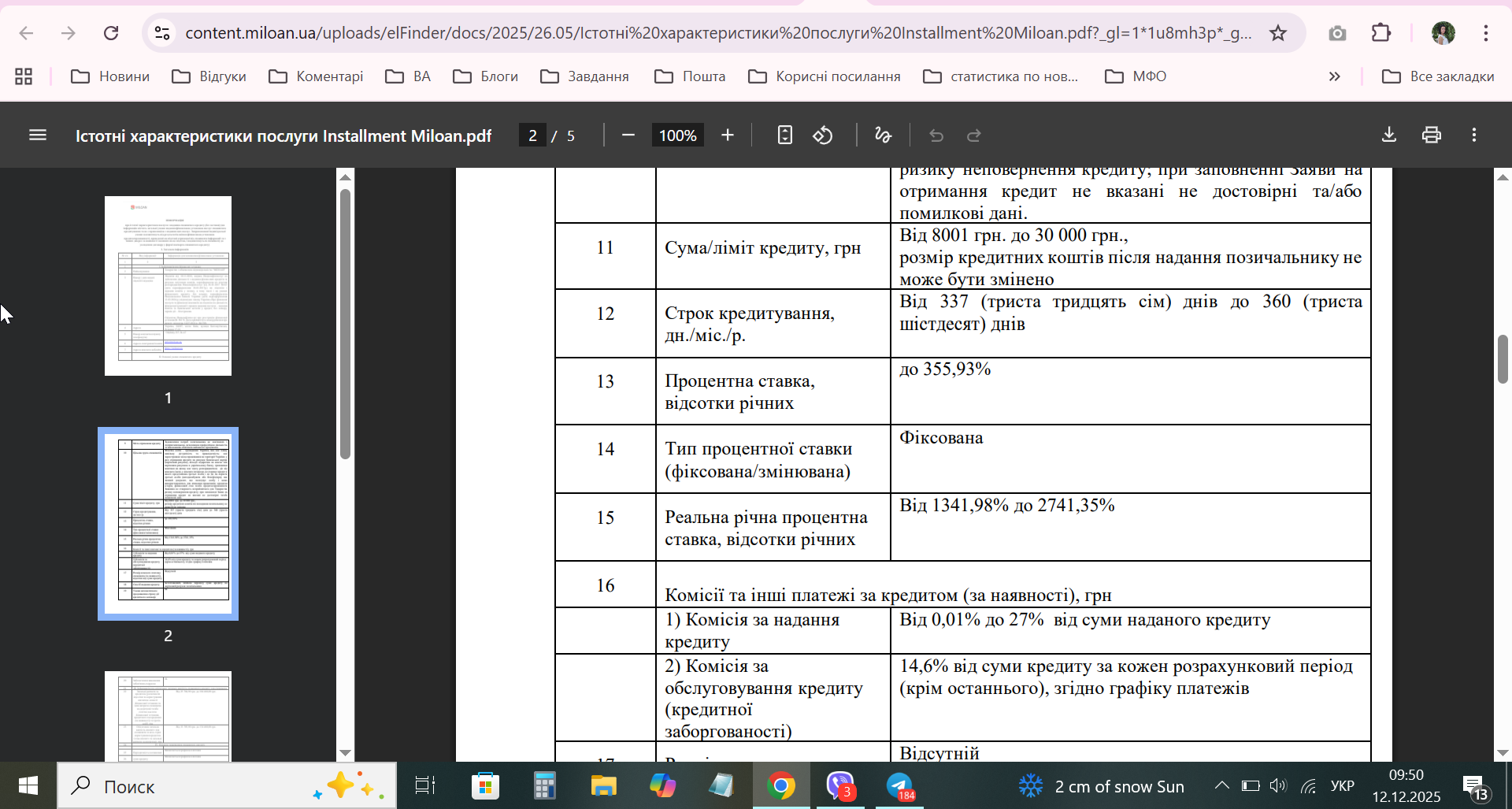Toggle the PDF sidebar menu icon
The height and width of the screenshot is (809, 1512).
pyautogui.click(x=38, y=135)
